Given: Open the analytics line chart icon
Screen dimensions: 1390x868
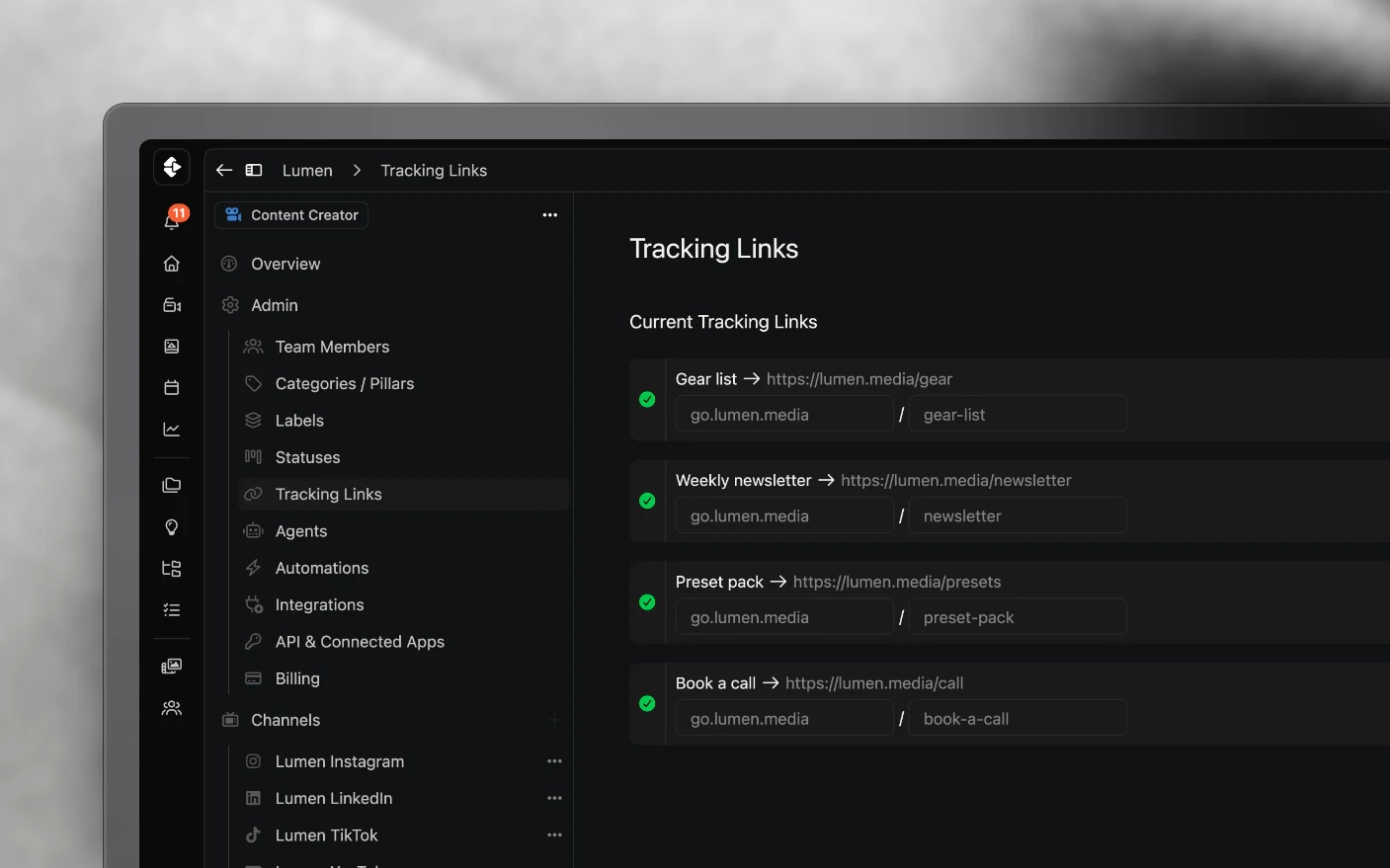Looking at the screenshot, I should click(x=172, y=430).
